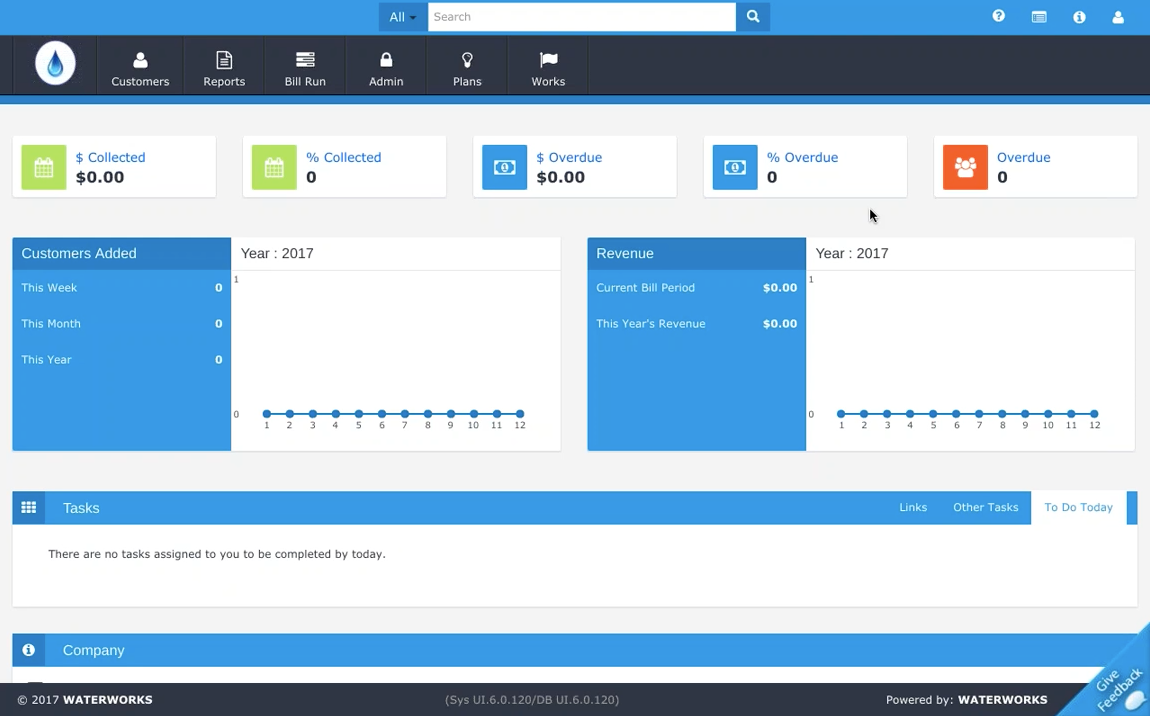Click the user account icon
1150x716 pixels.
pyautogui.click(x=1118, y=16)
